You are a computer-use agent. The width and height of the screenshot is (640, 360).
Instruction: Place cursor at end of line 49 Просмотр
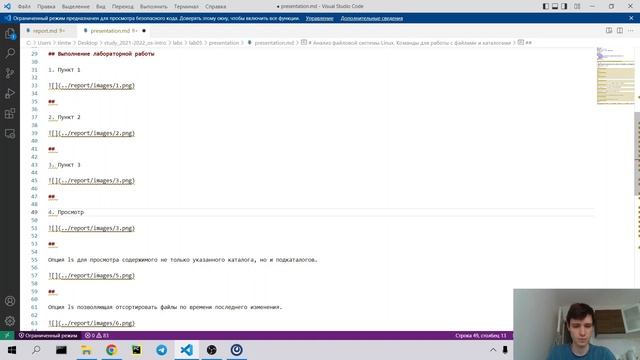click(x=84, y=212)
